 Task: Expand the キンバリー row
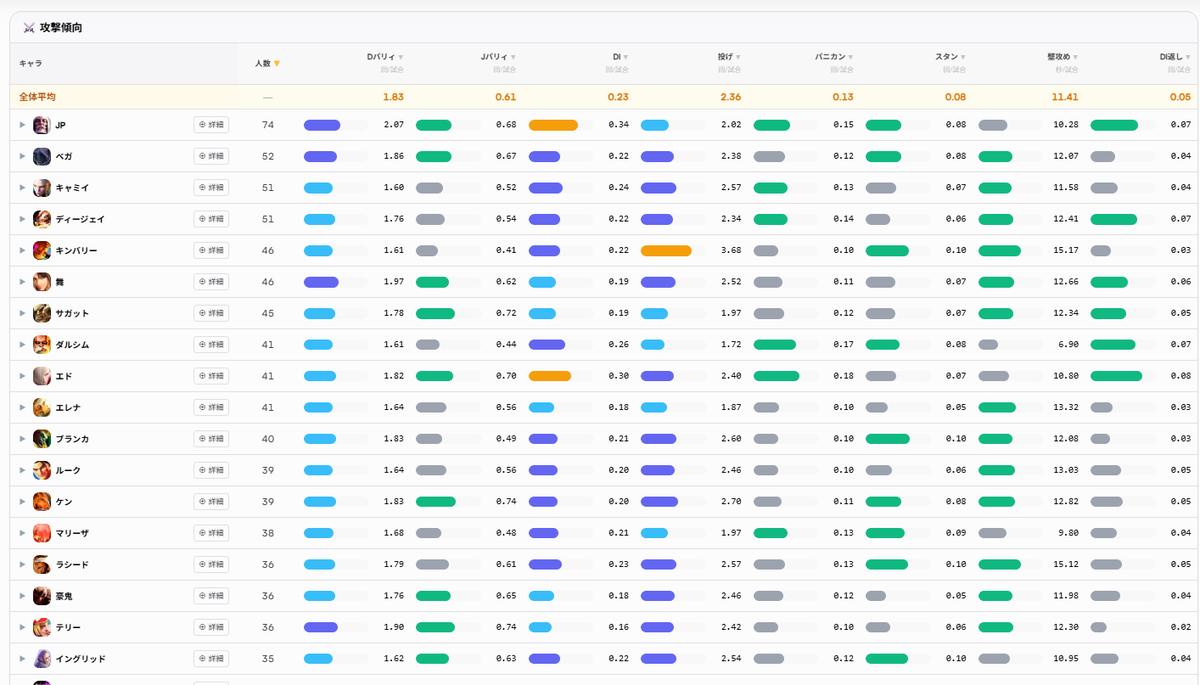point(22,251)
